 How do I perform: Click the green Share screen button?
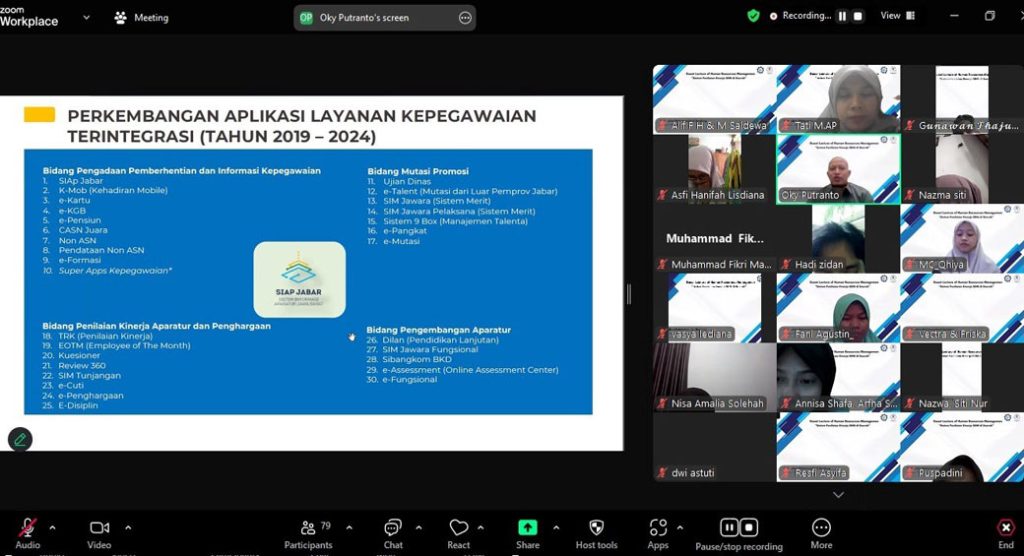pyautogui.click(x=528, y=533)
